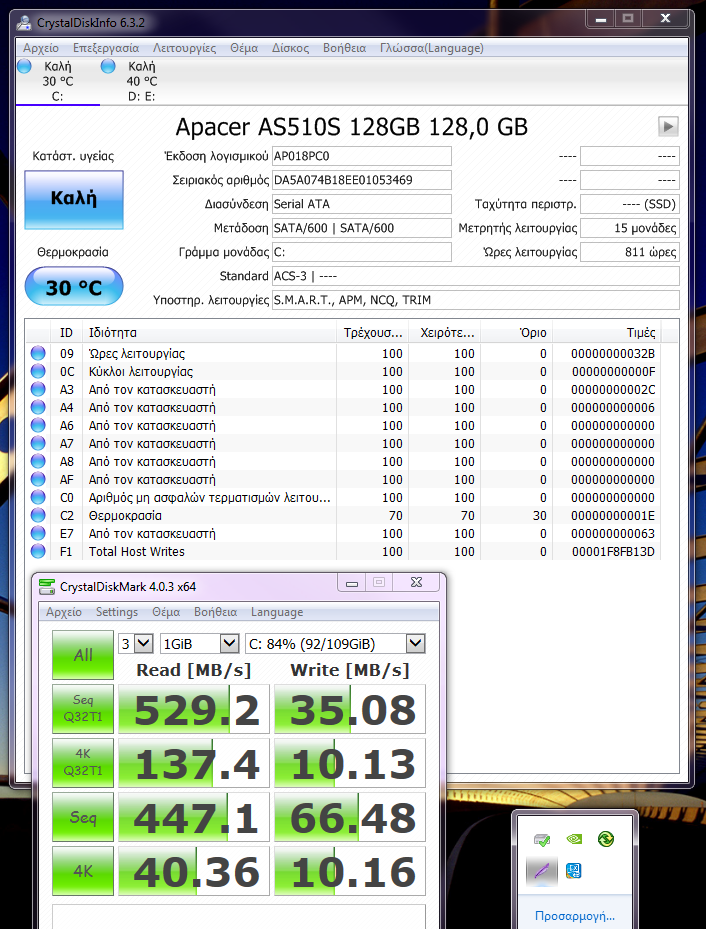Click the status circle for attribute F1
The height and width of the screenshot is (929, 706).
pyautogui.click(x=38, y=552)
